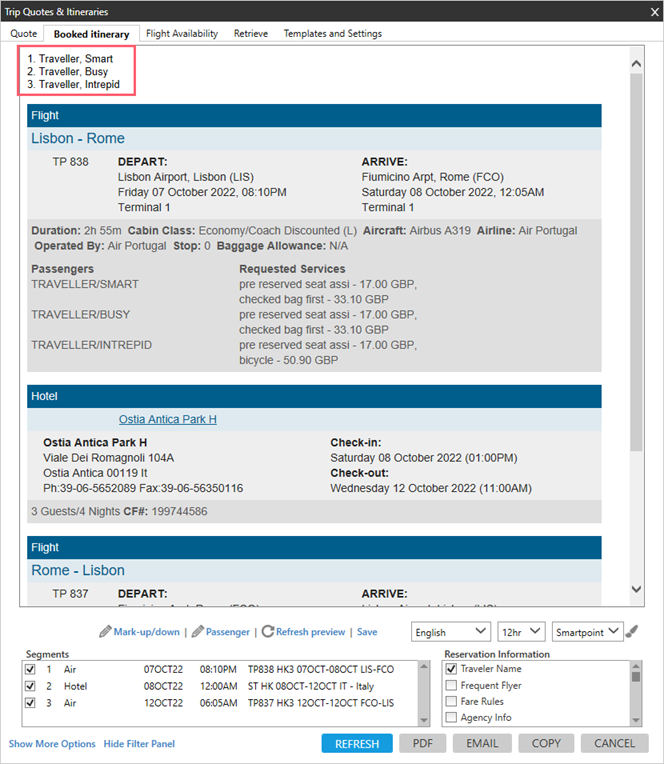Open the Smartpoint style dropdown
This screenshot has height=764, width=664.
pyautogui.click(x=587, y=632)
